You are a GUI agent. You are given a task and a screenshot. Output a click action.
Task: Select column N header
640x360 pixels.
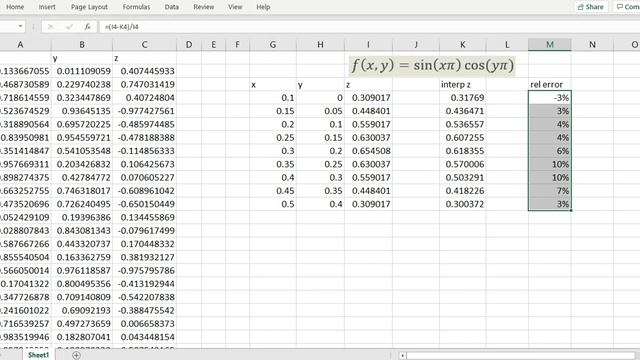[592, 45]
